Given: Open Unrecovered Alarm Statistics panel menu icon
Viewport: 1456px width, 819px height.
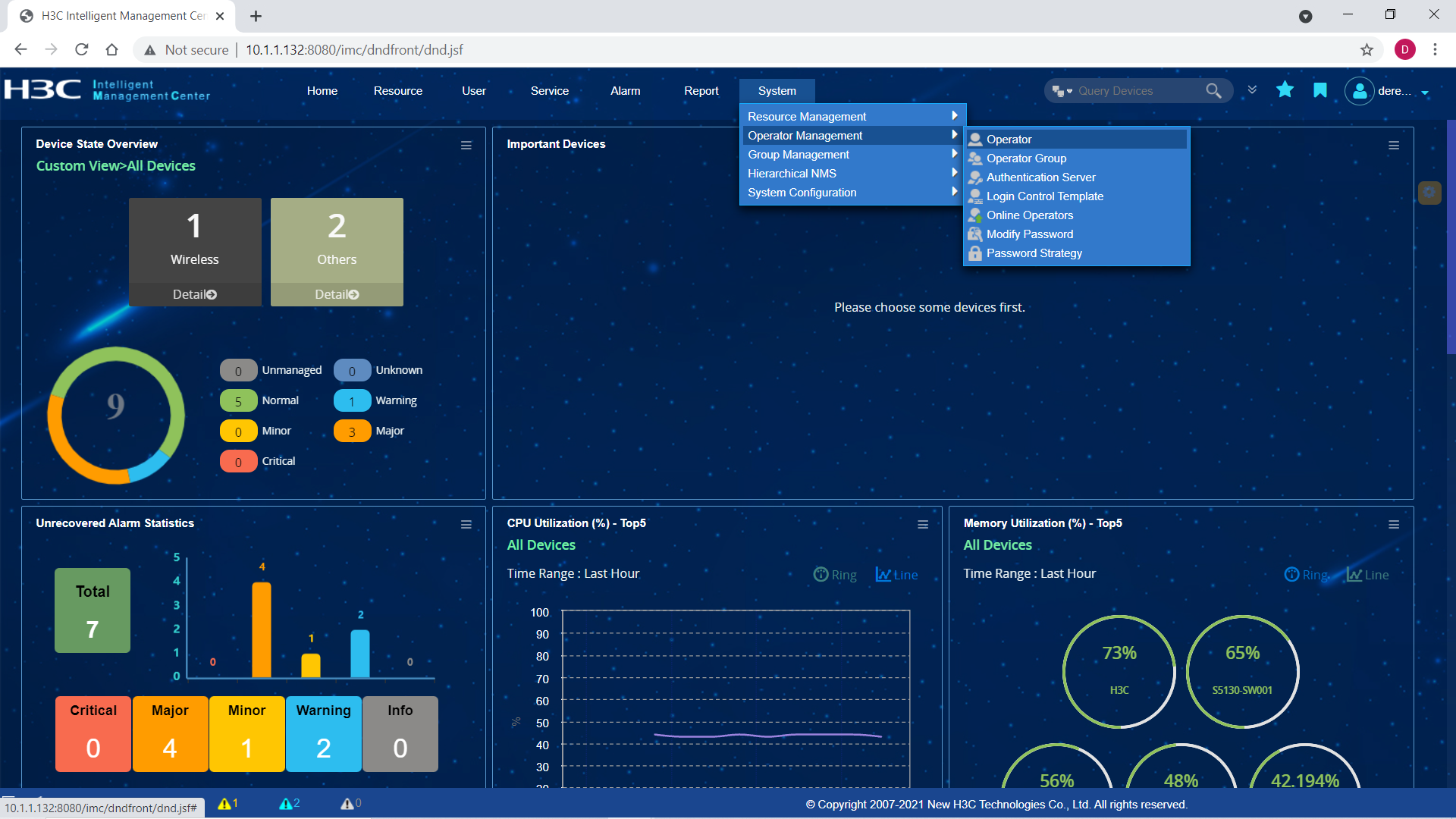Looking at the screenshot, I should (466, 525).
